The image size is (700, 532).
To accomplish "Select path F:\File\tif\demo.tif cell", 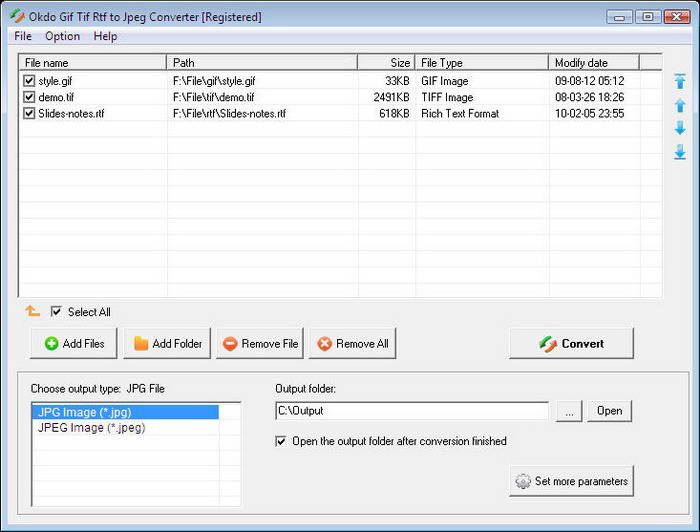I will tap(213, 97).
